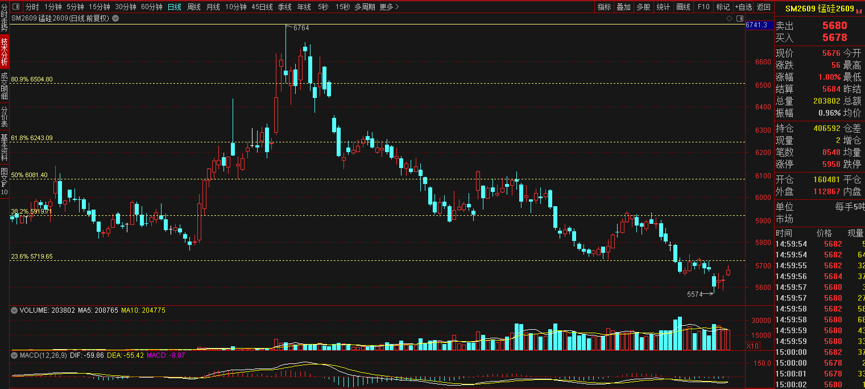
Task: Open the 成交明细 sidebar tab
Action: point(4,85)
